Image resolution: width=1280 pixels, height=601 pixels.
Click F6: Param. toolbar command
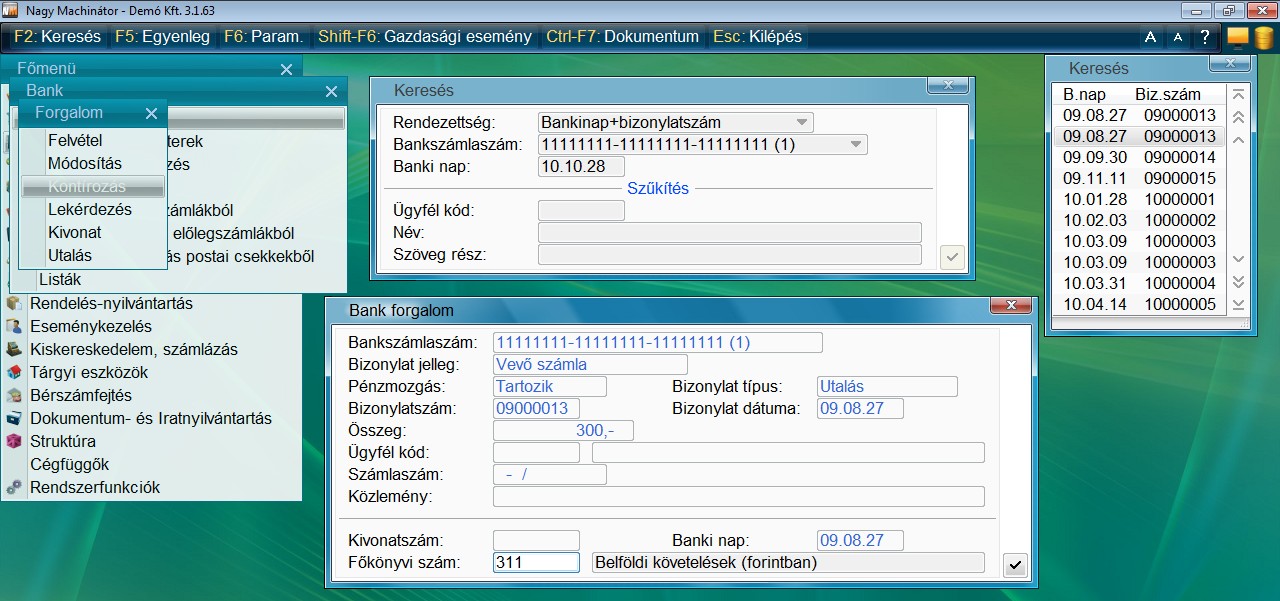coord(264,37)
